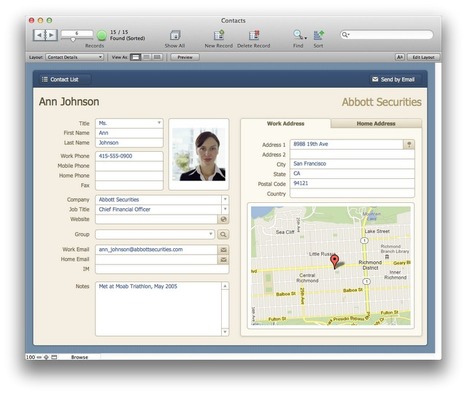467x395 pixels.
Task: Click the Work Phone field
Action: tap(129, 156)
